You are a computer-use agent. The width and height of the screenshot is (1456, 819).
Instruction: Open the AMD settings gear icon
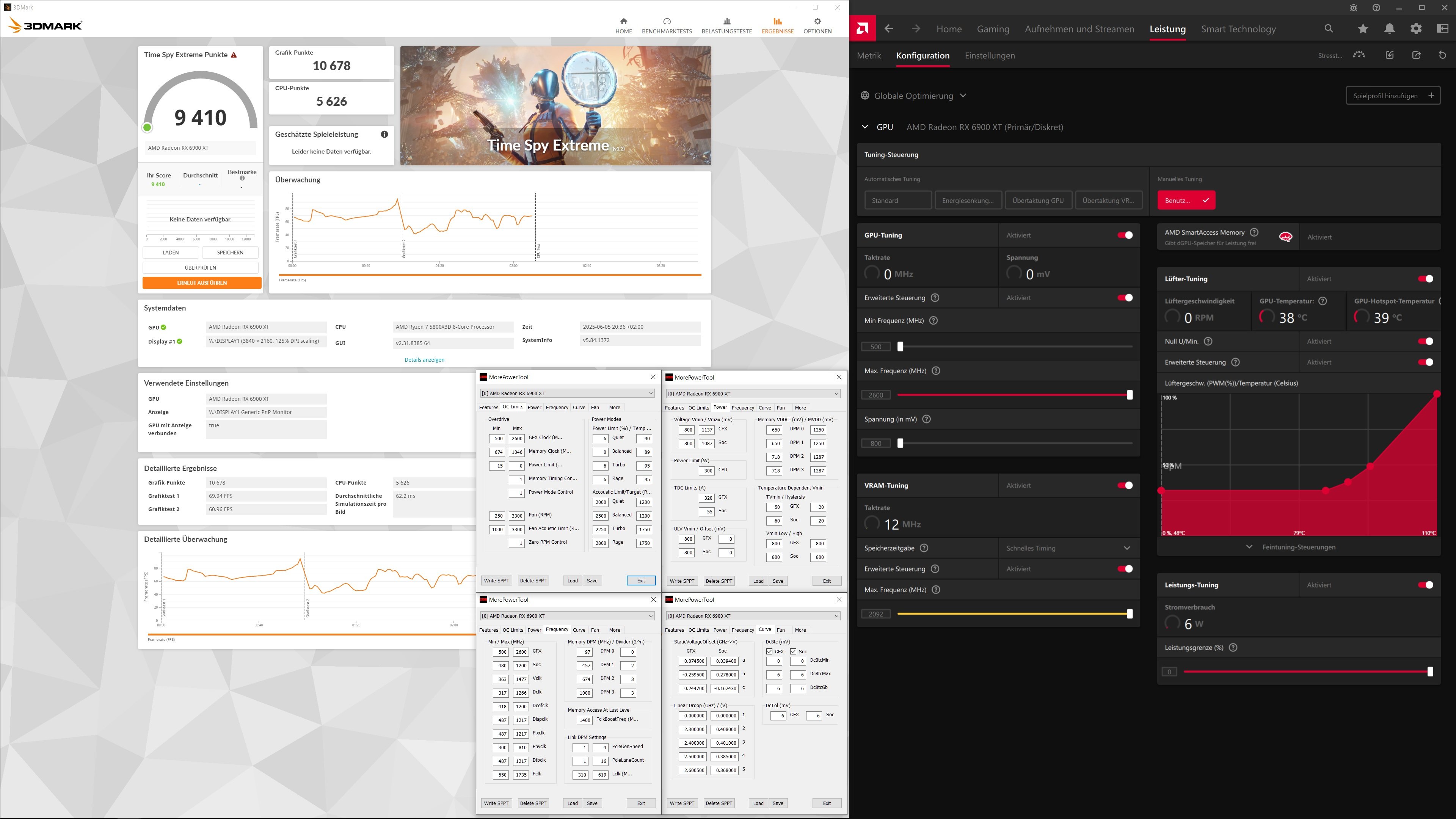(x=1416, y=29)
